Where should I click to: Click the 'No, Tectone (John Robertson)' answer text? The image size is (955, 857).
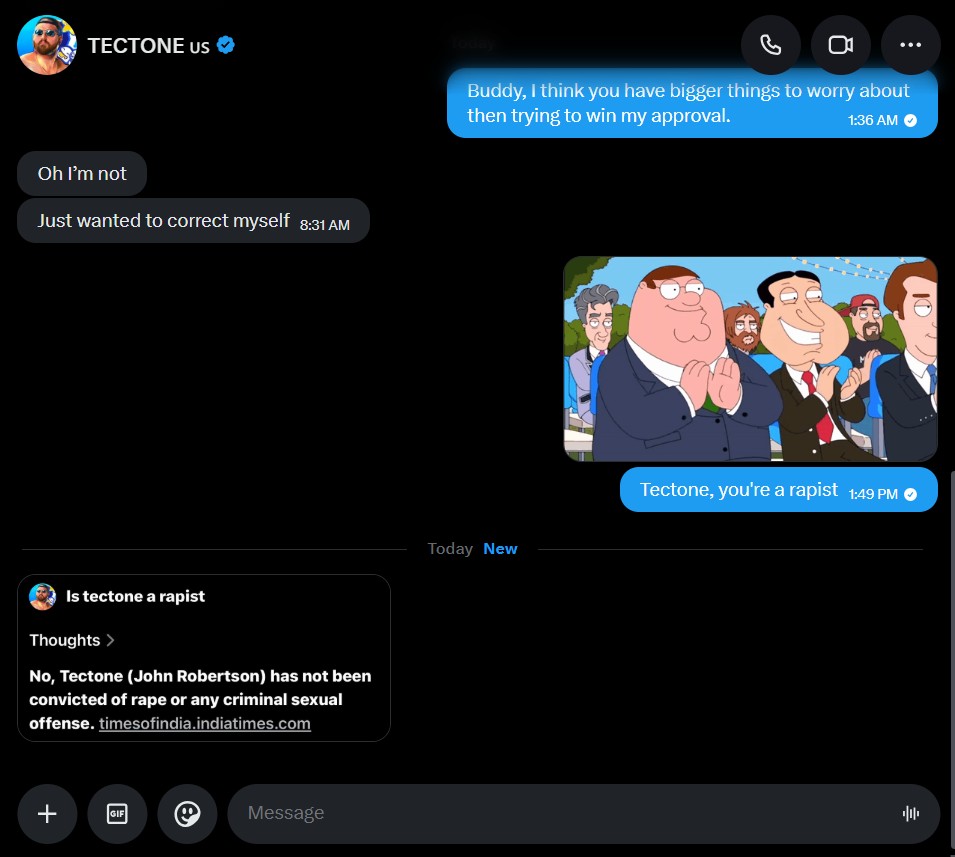[200, 699]
